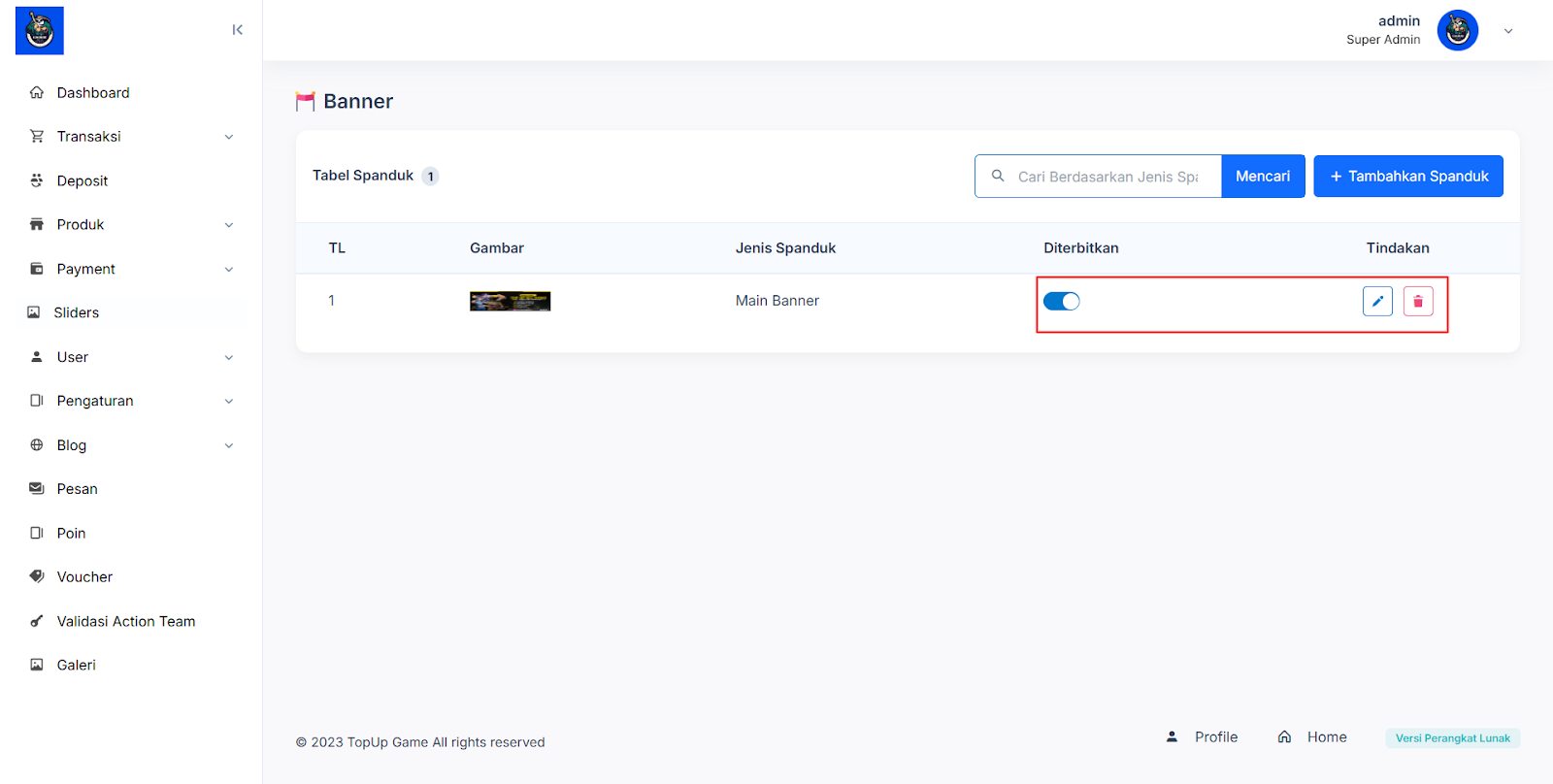Click the Validasi Action Team icon
1553x784 pixels.
37,621
